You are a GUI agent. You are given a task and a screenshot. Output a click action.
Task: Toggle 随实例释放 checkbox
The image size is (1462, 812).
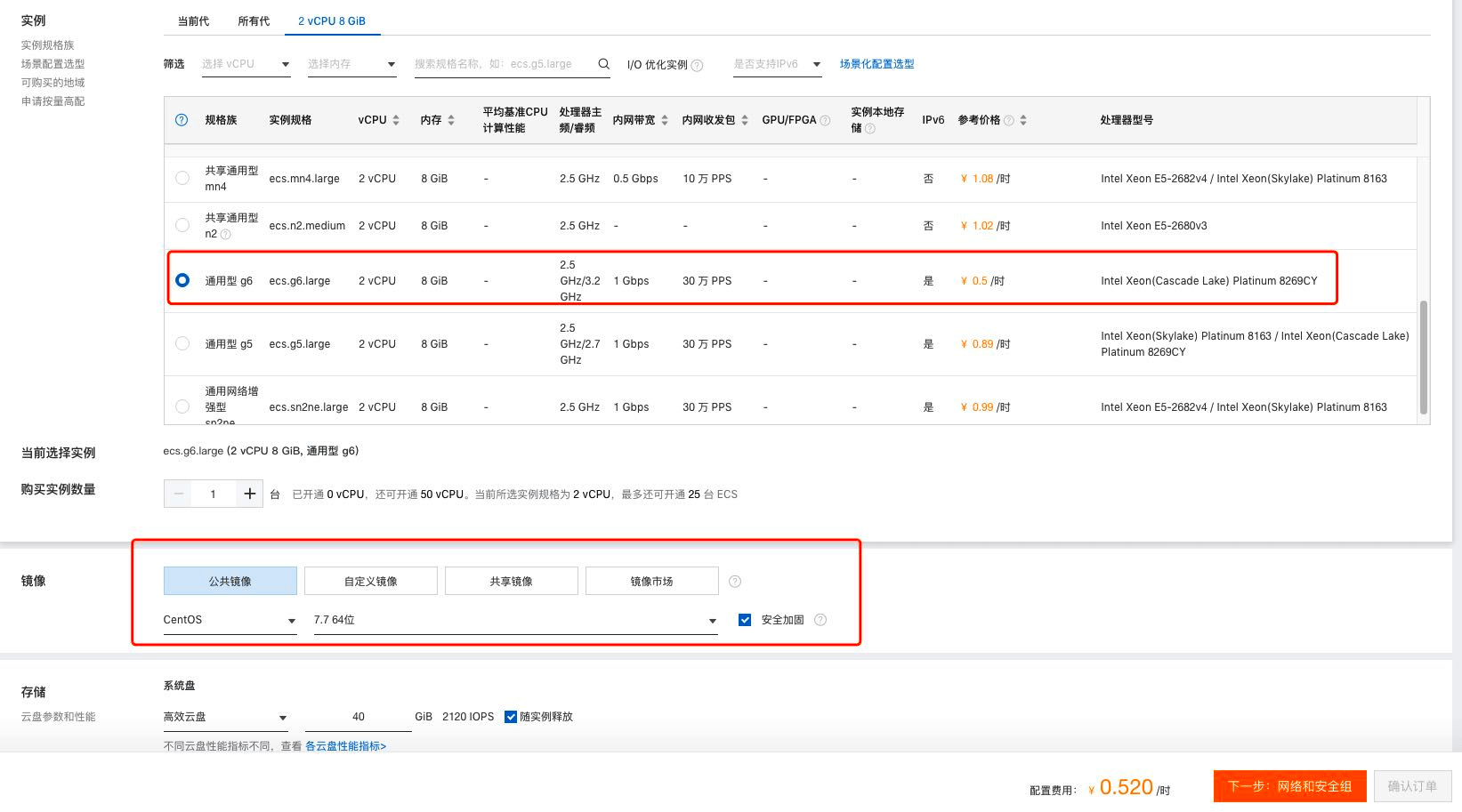click(x=511, y=717)
